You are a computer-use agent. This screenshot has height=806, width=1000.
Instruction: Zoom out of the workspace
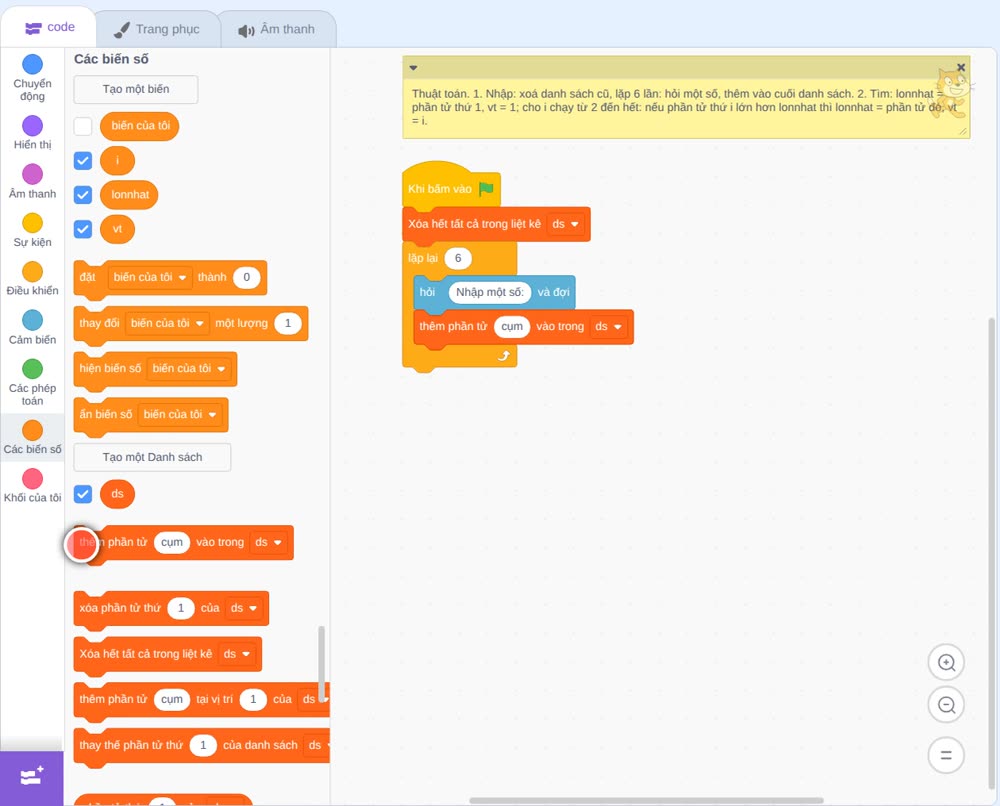(x=946, y=705)
